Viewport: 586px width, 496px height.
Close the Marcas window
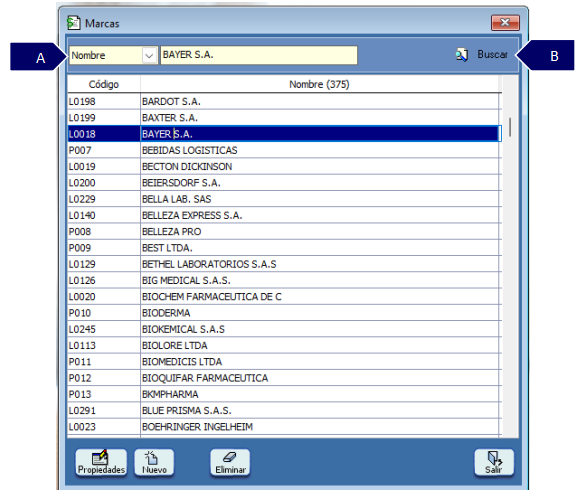(505, 23)
